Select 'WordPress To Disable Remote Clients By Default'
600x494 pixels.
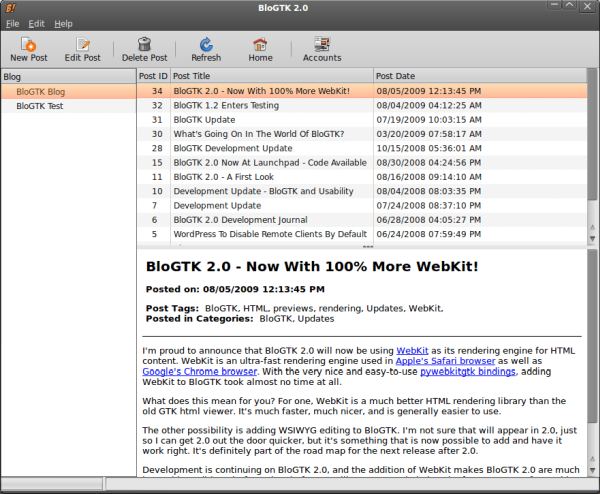(362, 234)
